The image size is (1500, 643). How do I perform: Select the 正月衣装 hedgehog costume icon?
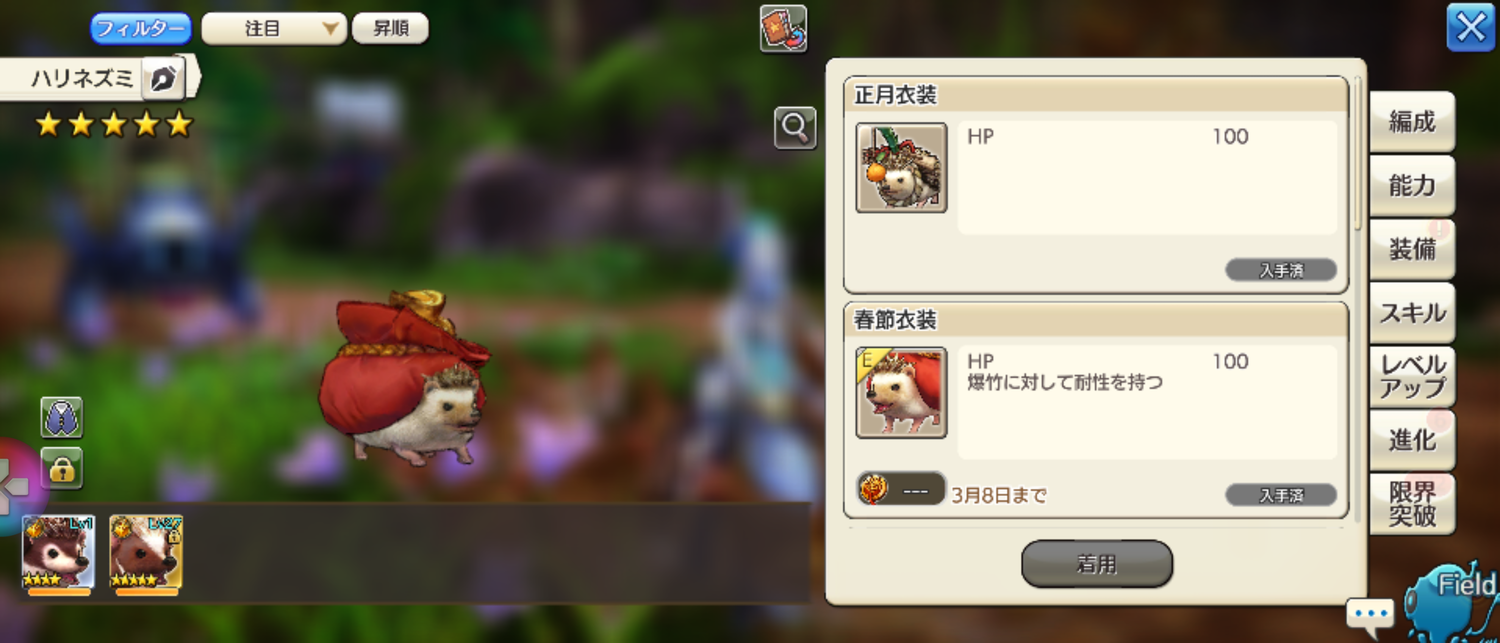click(x=901, y=168)
